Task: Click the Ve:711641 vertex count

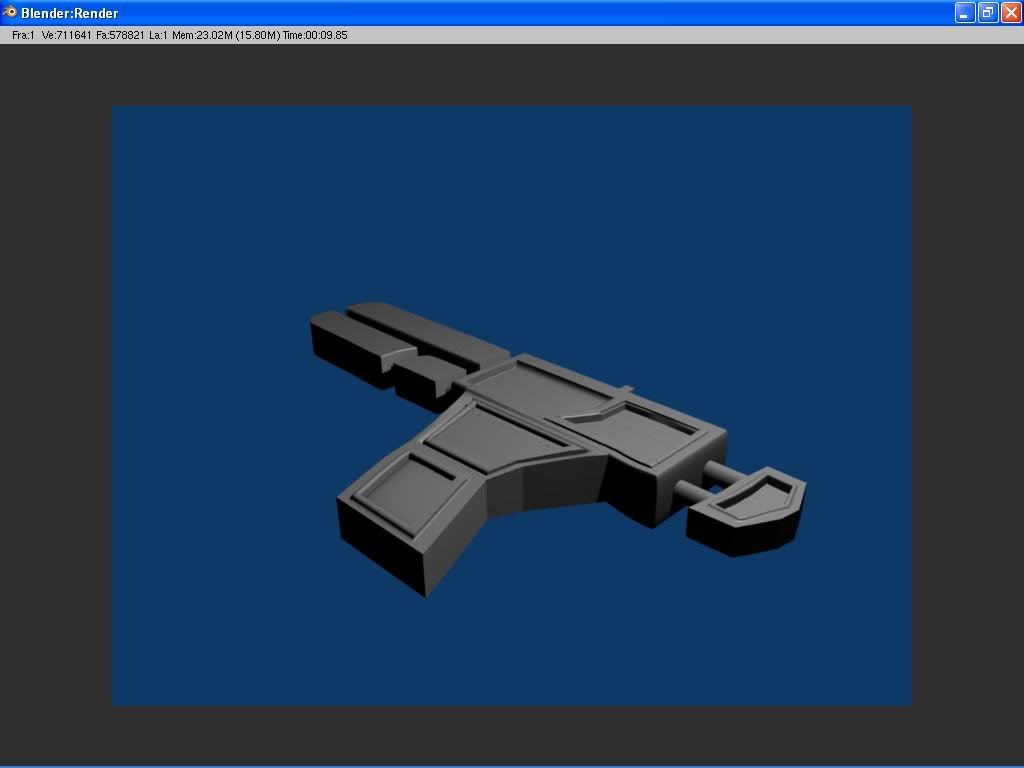Action: pos(66,35)
